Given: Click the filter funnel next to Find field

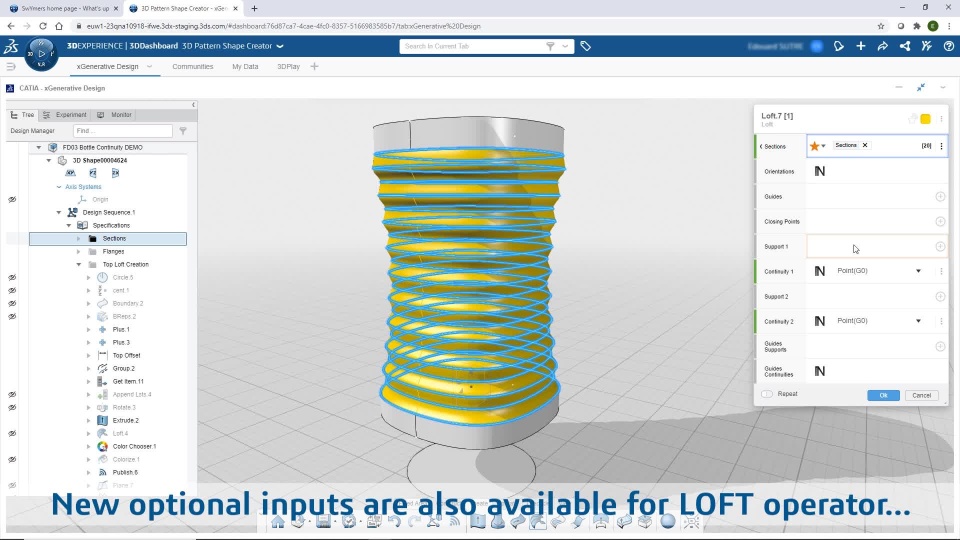Looking at the screenshot, I should (x=183, y=130).
